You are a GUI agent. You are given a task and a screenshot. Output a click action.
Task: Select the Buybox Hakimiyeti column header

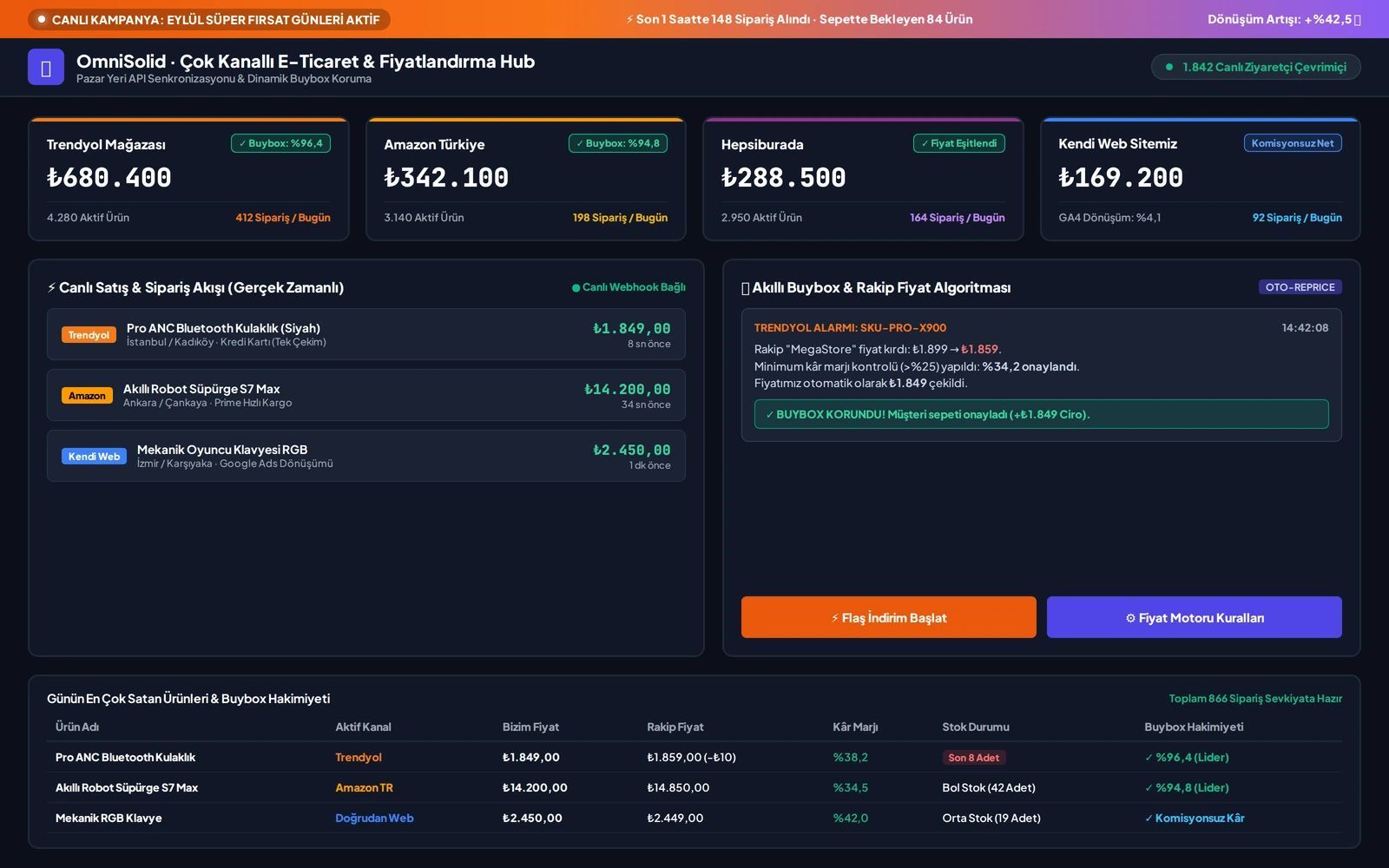pyautogui.click(x=1194, y=727)
